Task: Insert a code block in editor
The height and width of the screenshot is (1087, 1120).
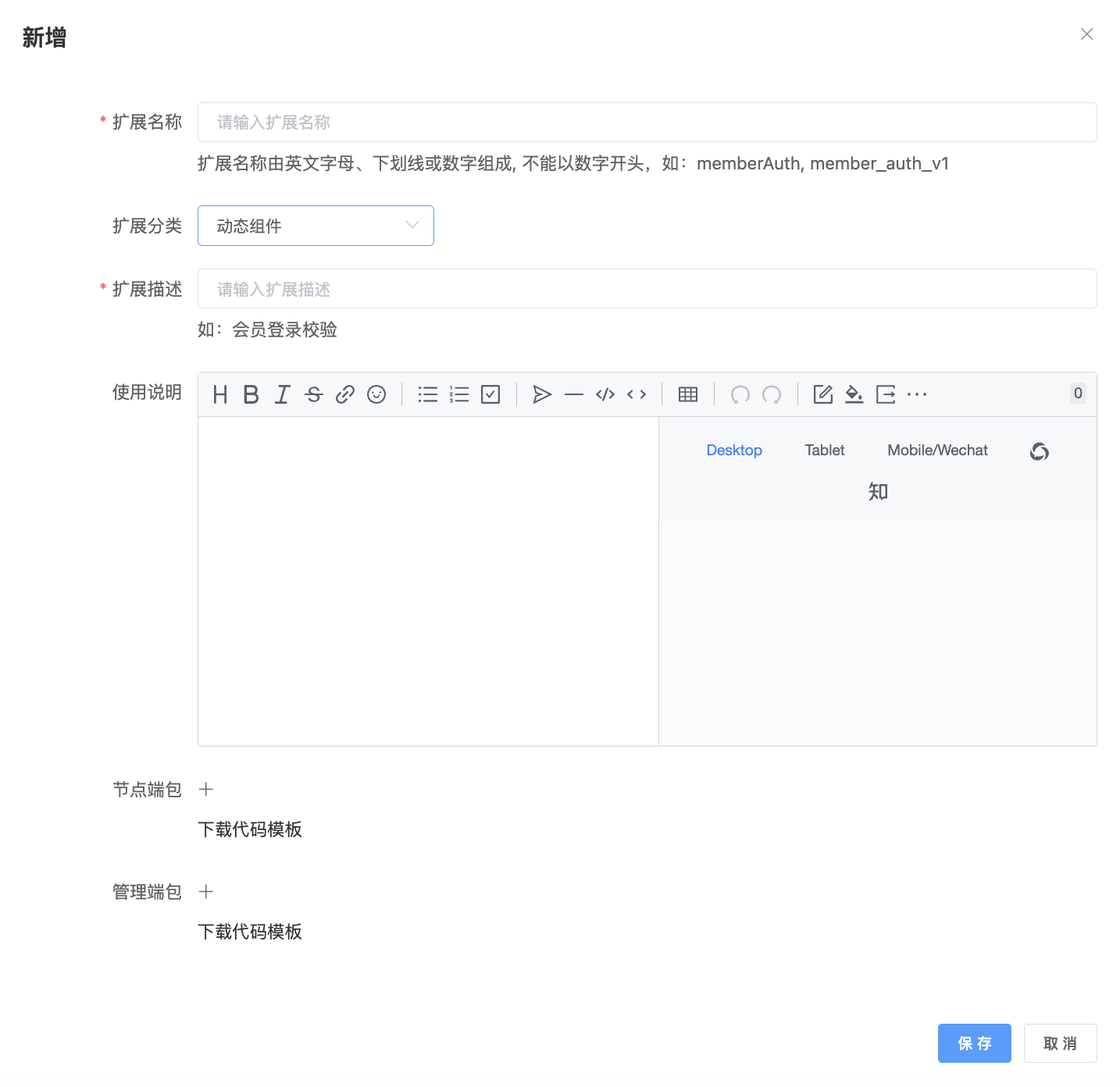Action: tap(605, 395)
